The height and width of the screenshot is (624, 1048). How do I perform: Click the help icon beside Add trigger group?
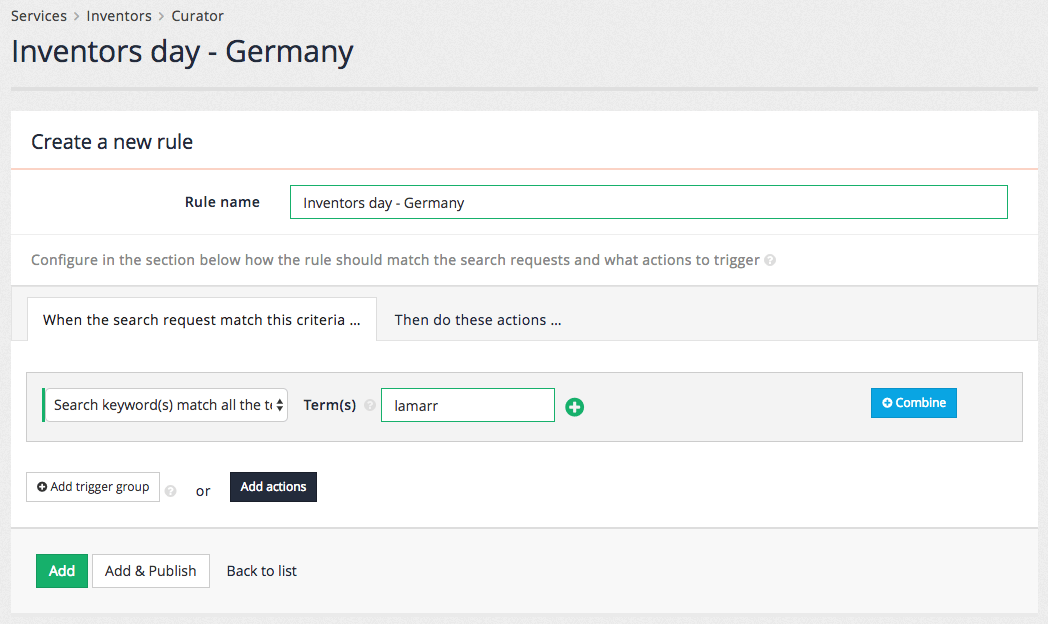pos(170,490)
